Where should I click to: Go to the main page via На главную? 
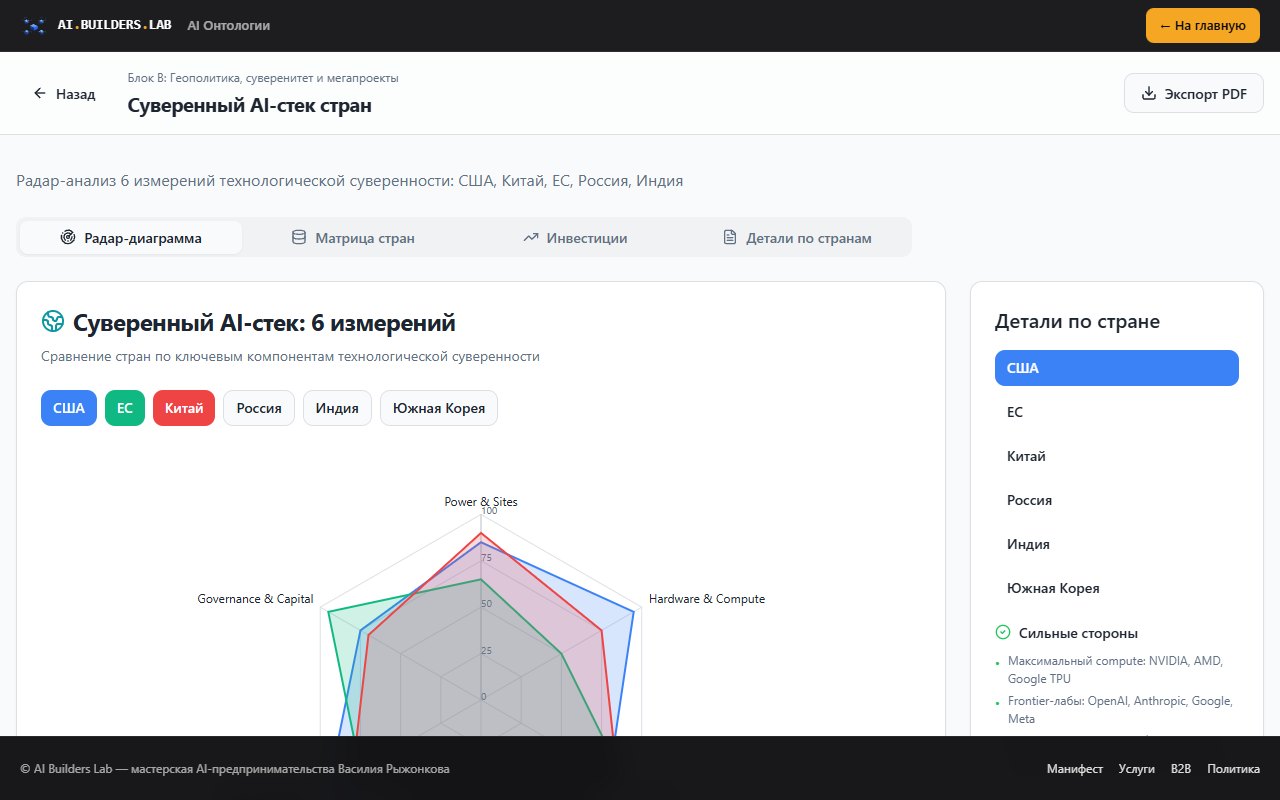tap(1203, 26)
